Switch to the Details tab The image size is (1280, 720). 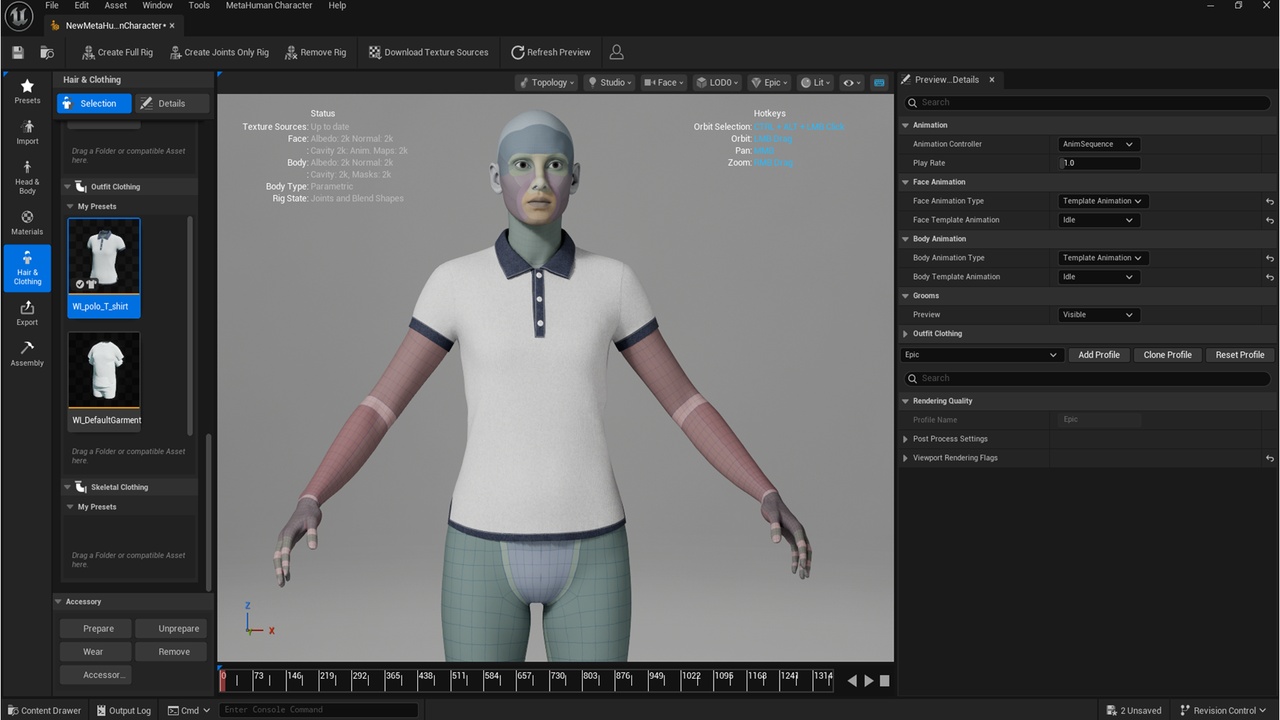(x=172, y=103)
